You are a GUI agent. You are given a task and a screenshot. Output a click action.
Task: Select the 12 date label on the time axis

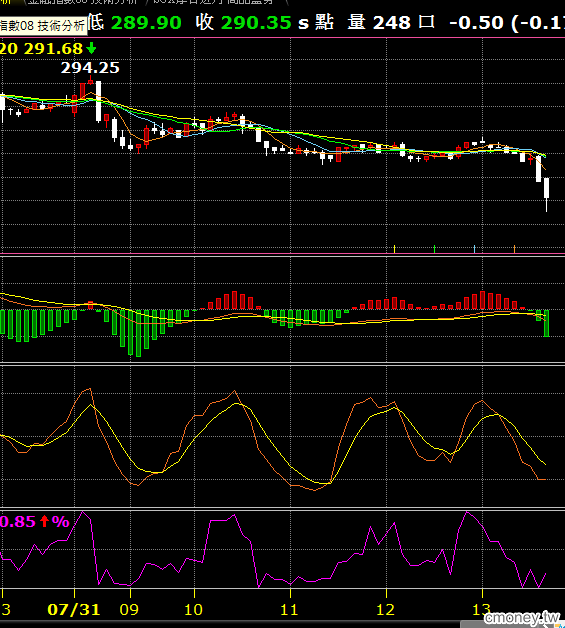tap(385, 610)
